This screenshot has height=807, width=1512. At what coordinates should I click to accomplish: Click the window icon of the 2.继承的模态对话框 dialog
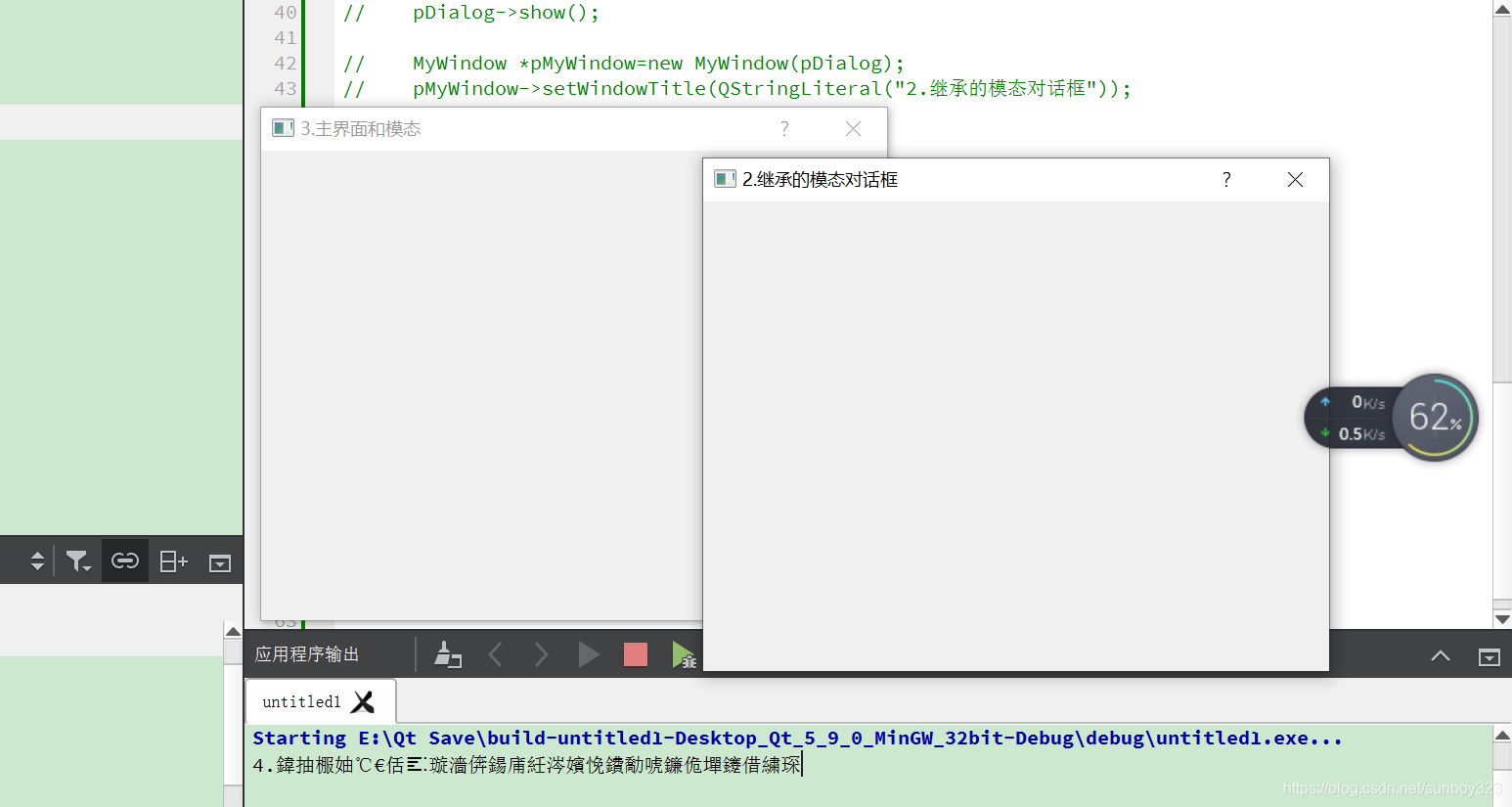[x=725, y=179]
